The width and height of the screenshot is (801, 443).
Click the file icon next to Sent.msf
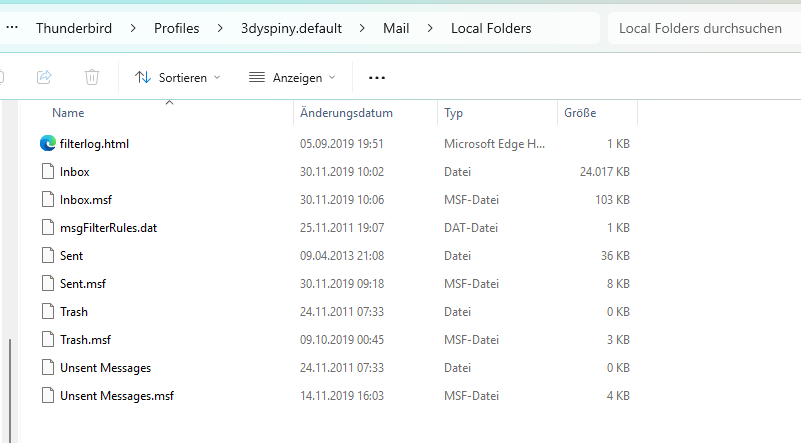(48, 283)
